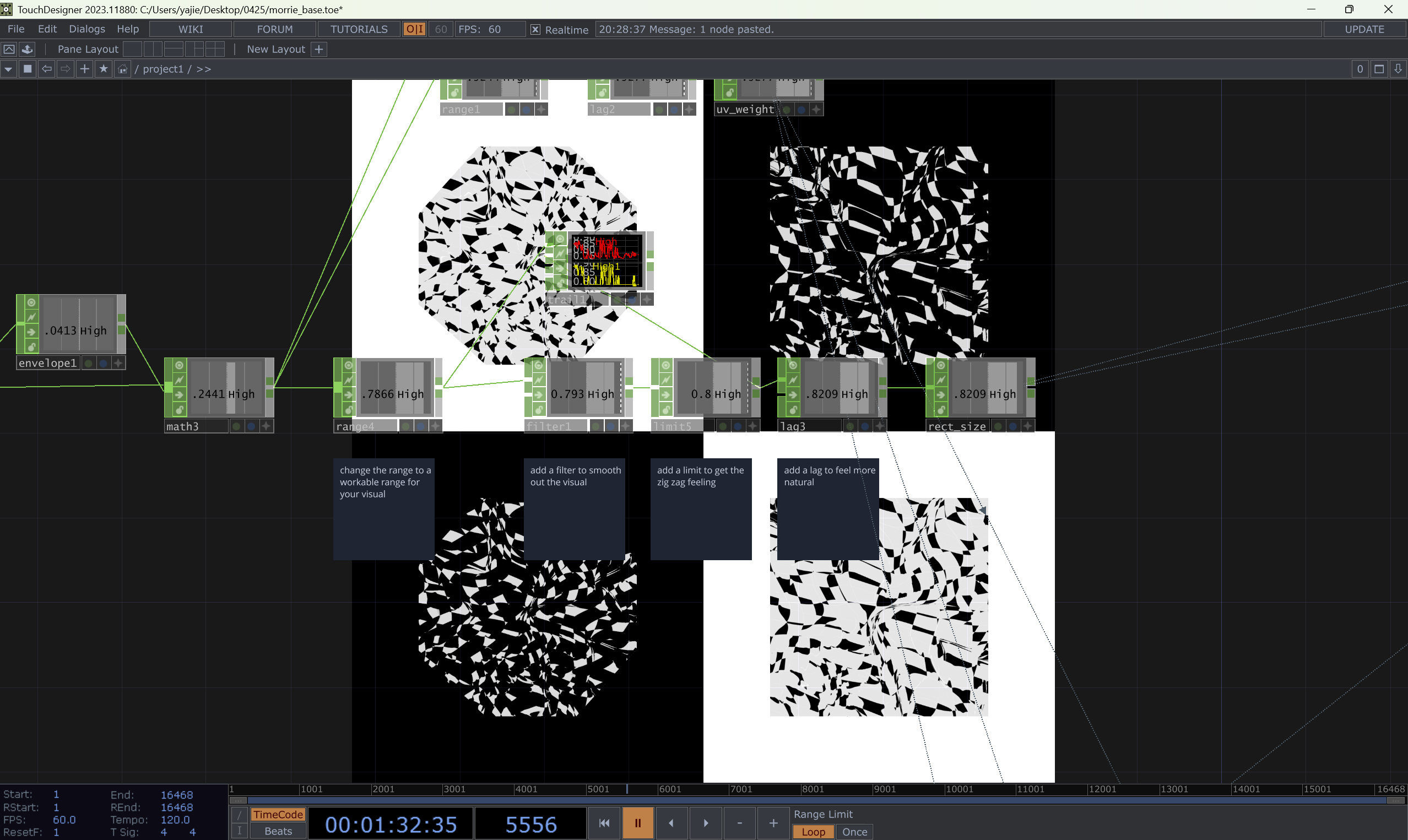Pause the timeline playback
Screen dimensions: 1408x840
click(637, 822)
